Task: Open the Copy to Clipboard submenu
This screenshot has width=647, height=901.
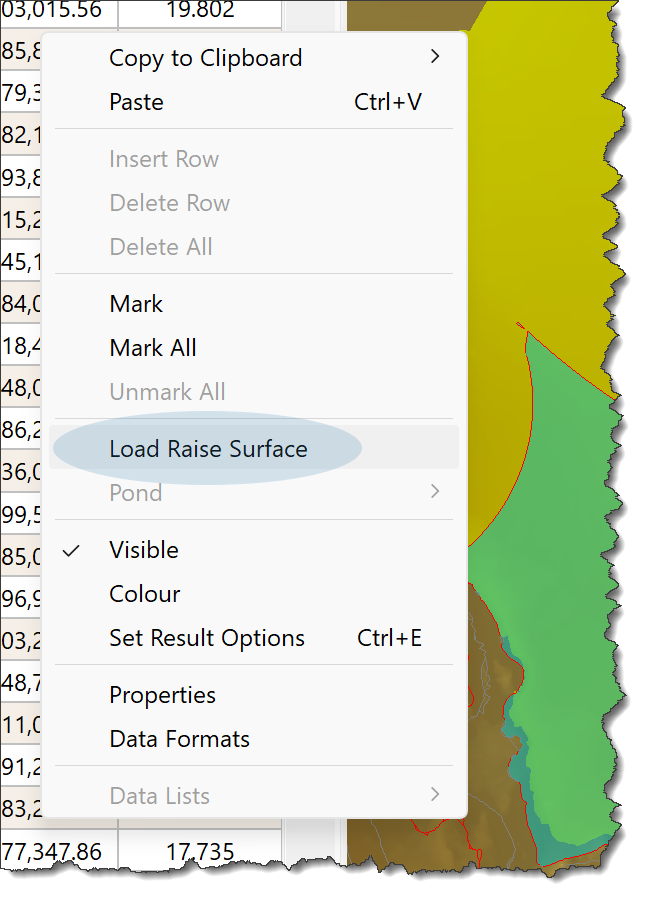Action: [x=253, y=58]
